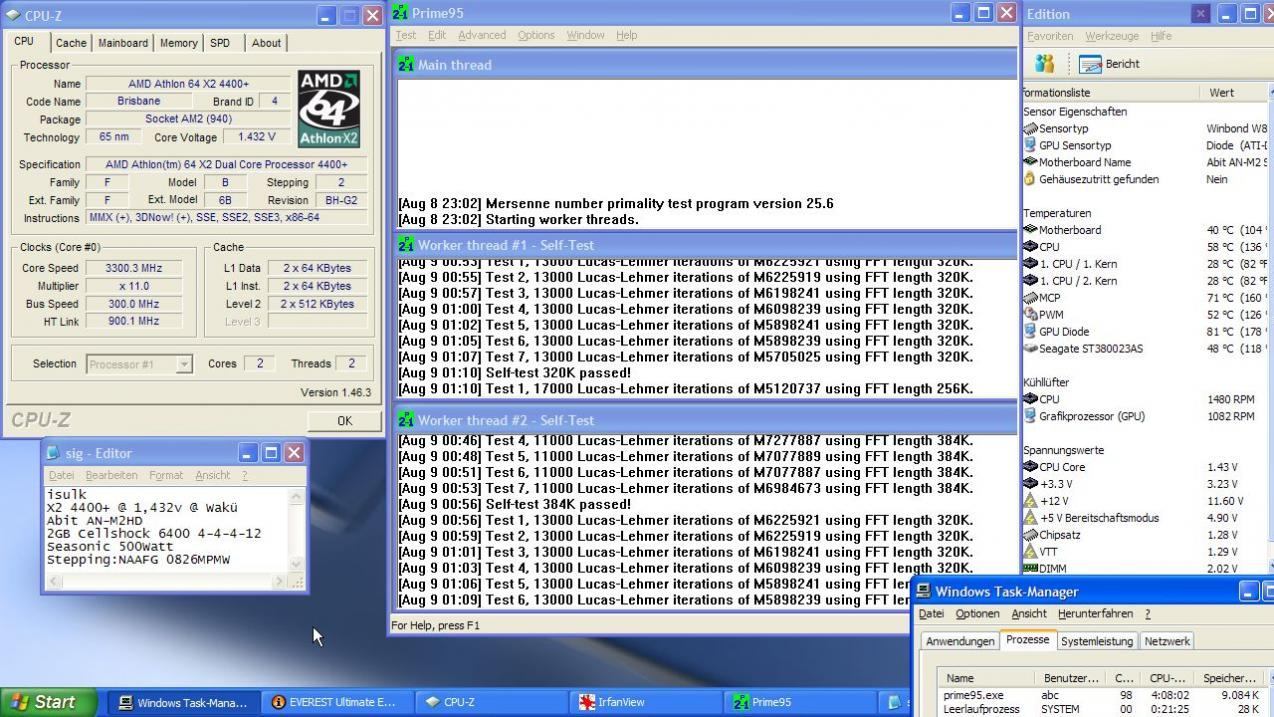The image size is (1274, 717).
Task: Open the Memory tab in CPU-Z
Action: tap(179, 43)
